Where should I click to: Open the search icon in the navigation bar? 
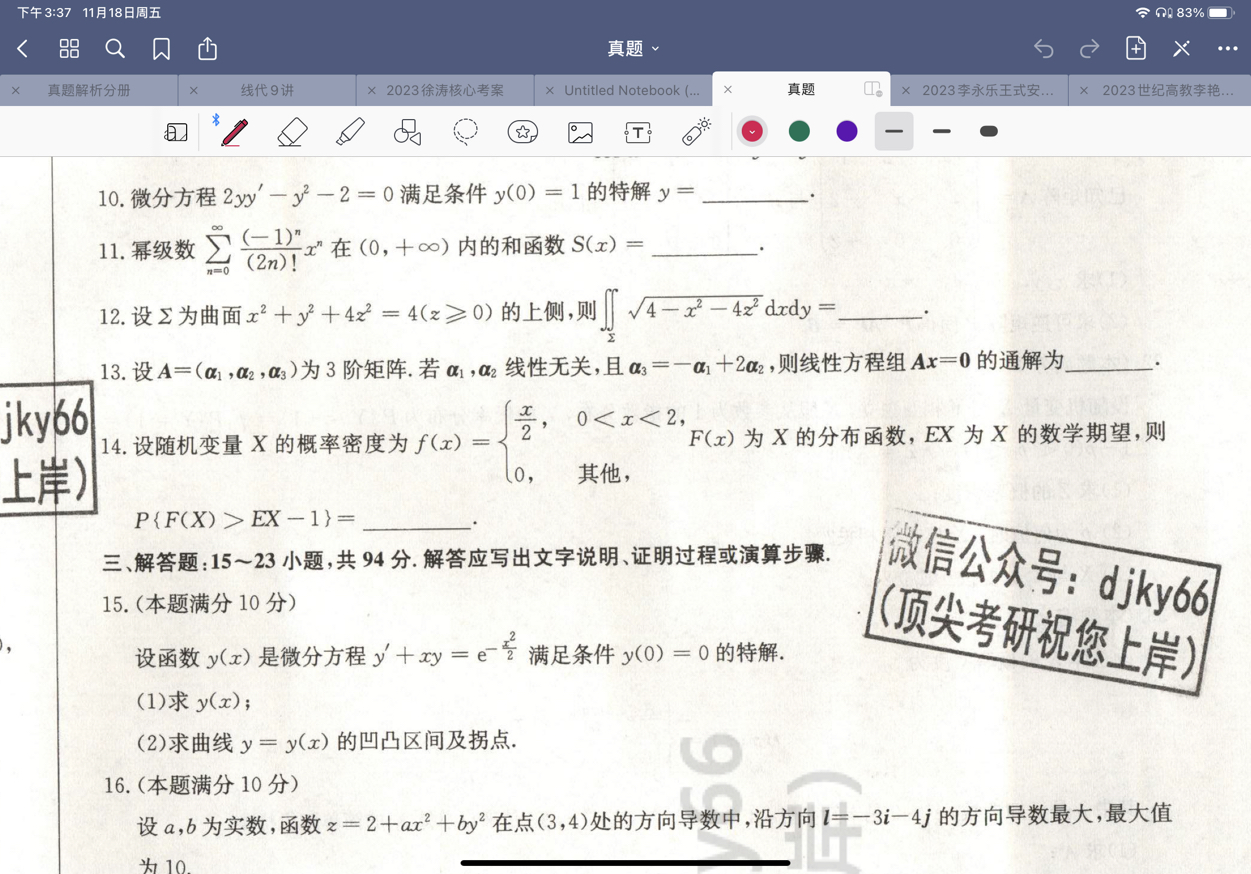115,48
